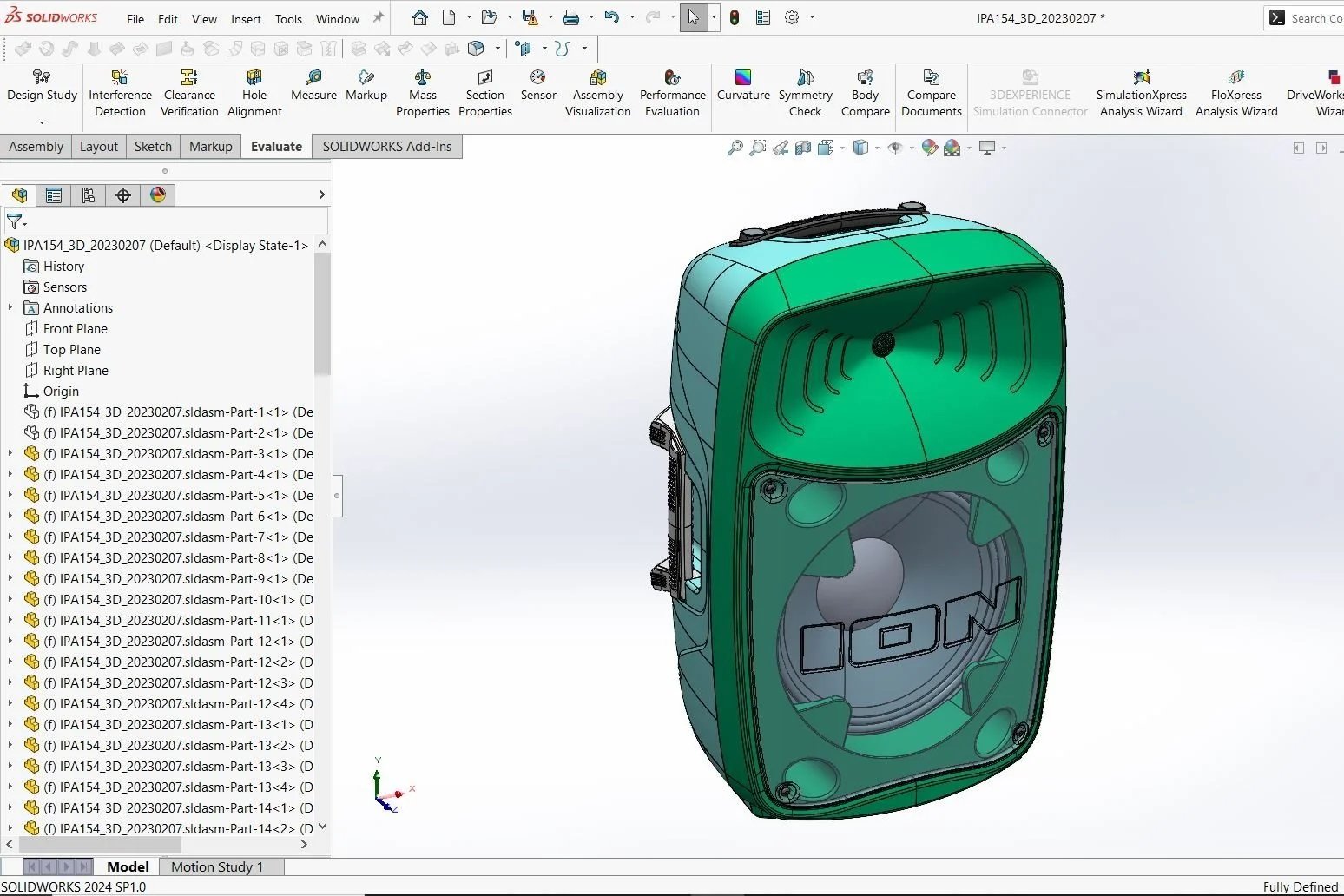Switch to FeatureManager design tree tab
The height and width of the screenshot is (896, 1344).
[19, 195]
